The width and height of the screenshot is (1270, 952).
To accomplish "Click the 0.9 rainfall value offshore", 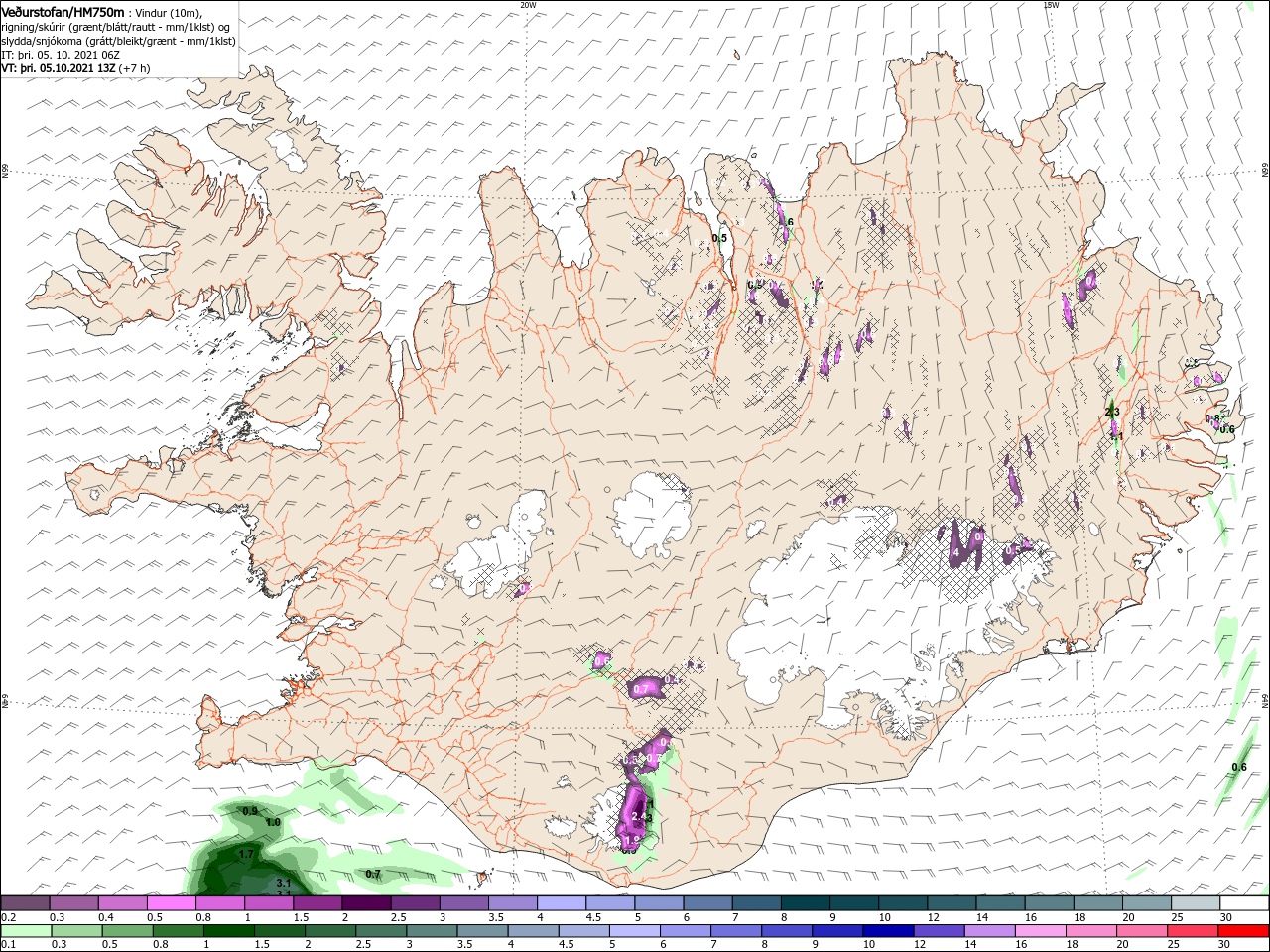I will click(x=250, y=811).
